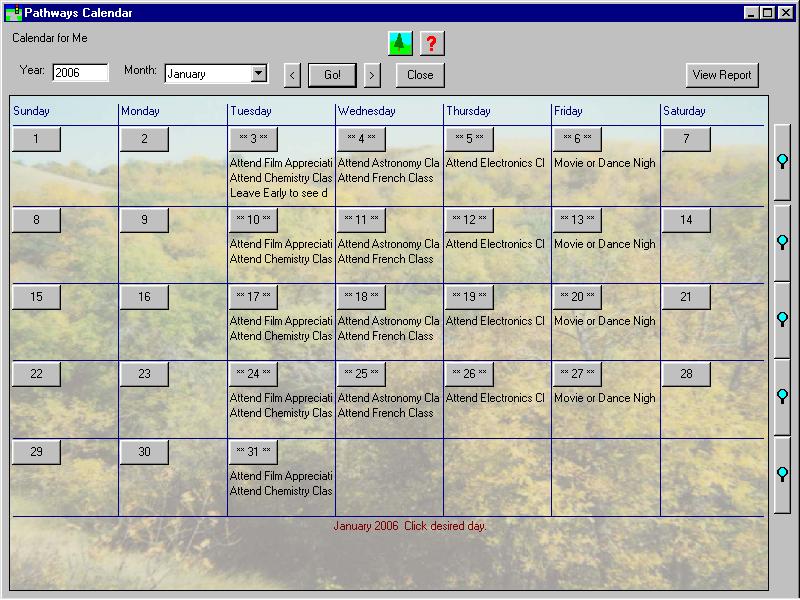Screen dimensions: 800x600
Task: Click the pin button beside the fourth week
Action: [783, 396]
